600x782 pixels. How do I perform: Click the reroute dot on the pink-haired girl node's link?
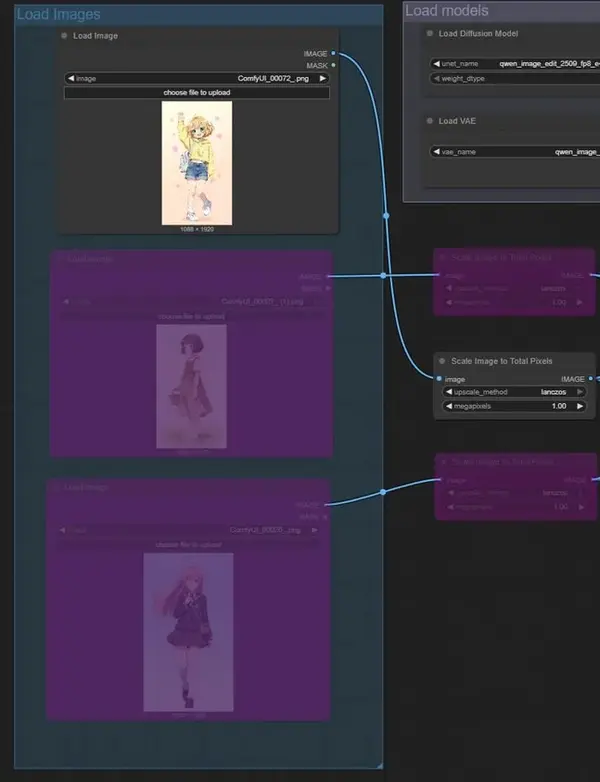point(383,492)
